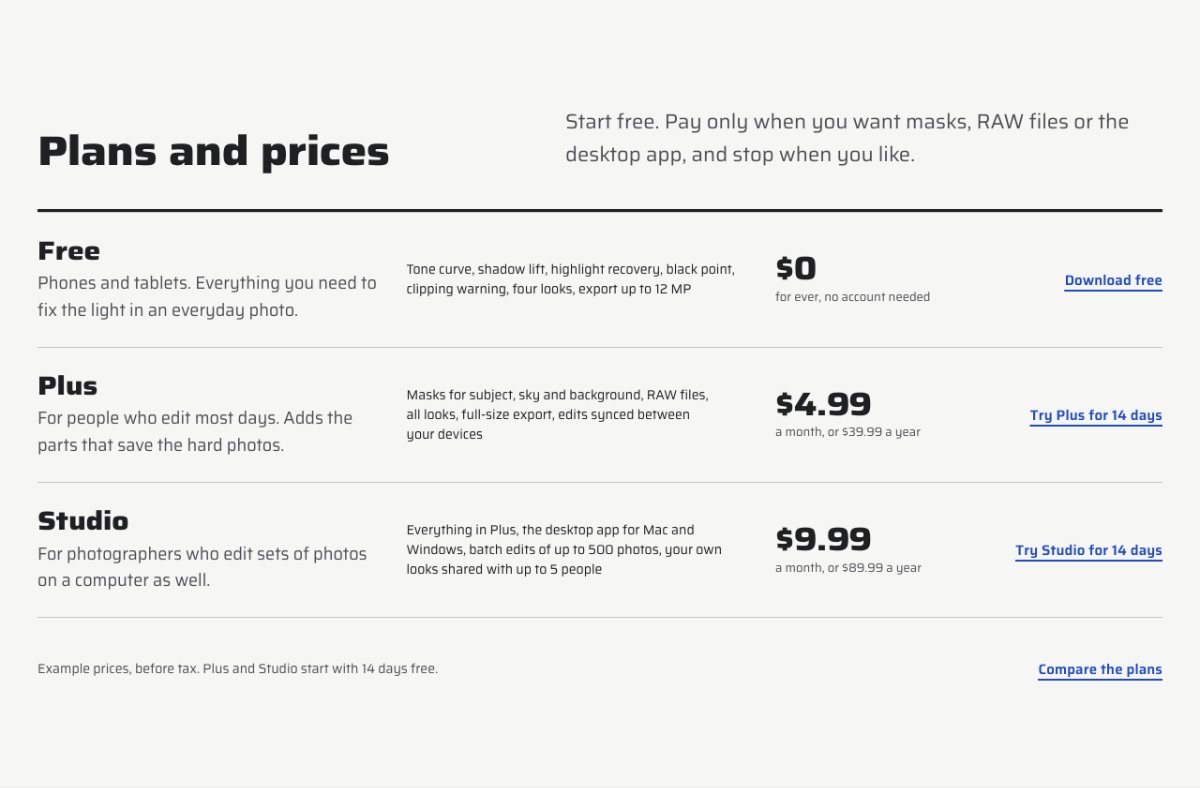The width and height of the screenshot is (1200, 788).
Task: Click the Plus plan masks and RAW features text
Action: (x=557, y=414)
